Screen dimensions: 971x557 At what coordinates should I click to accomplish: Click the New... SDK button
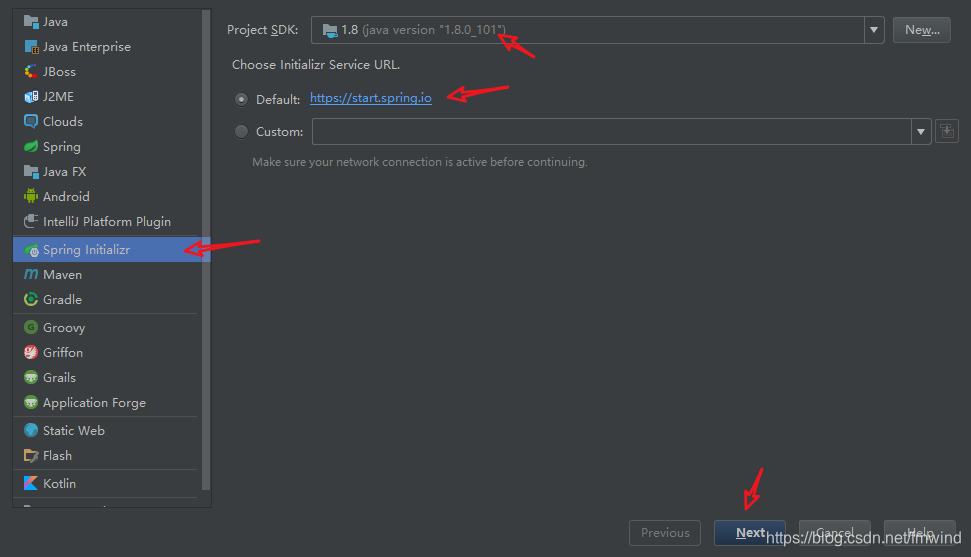pos(921,30)
